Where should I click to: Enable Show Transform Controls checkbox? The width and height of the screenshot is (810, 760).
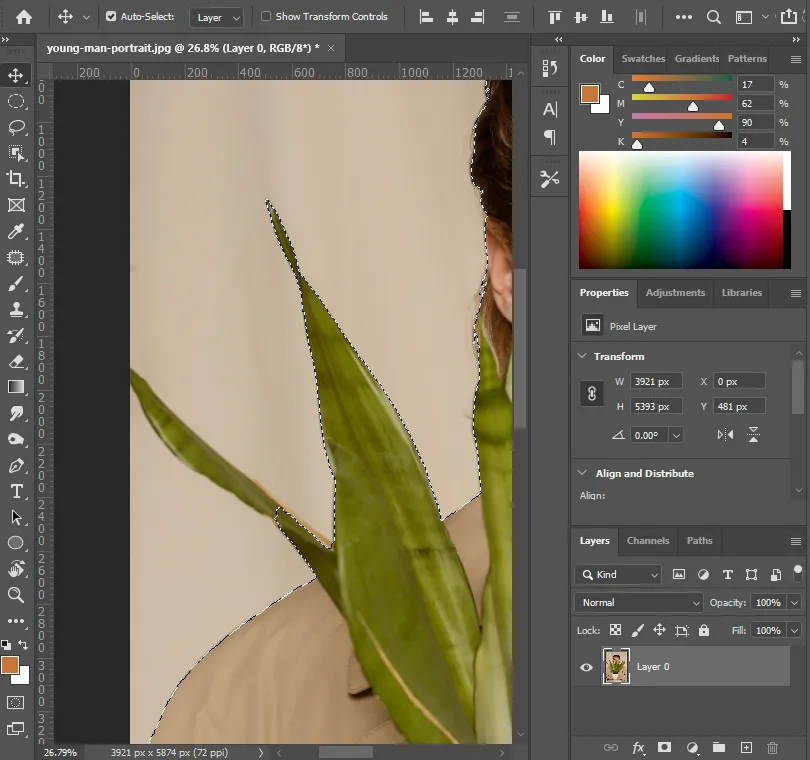click(266, 17)
